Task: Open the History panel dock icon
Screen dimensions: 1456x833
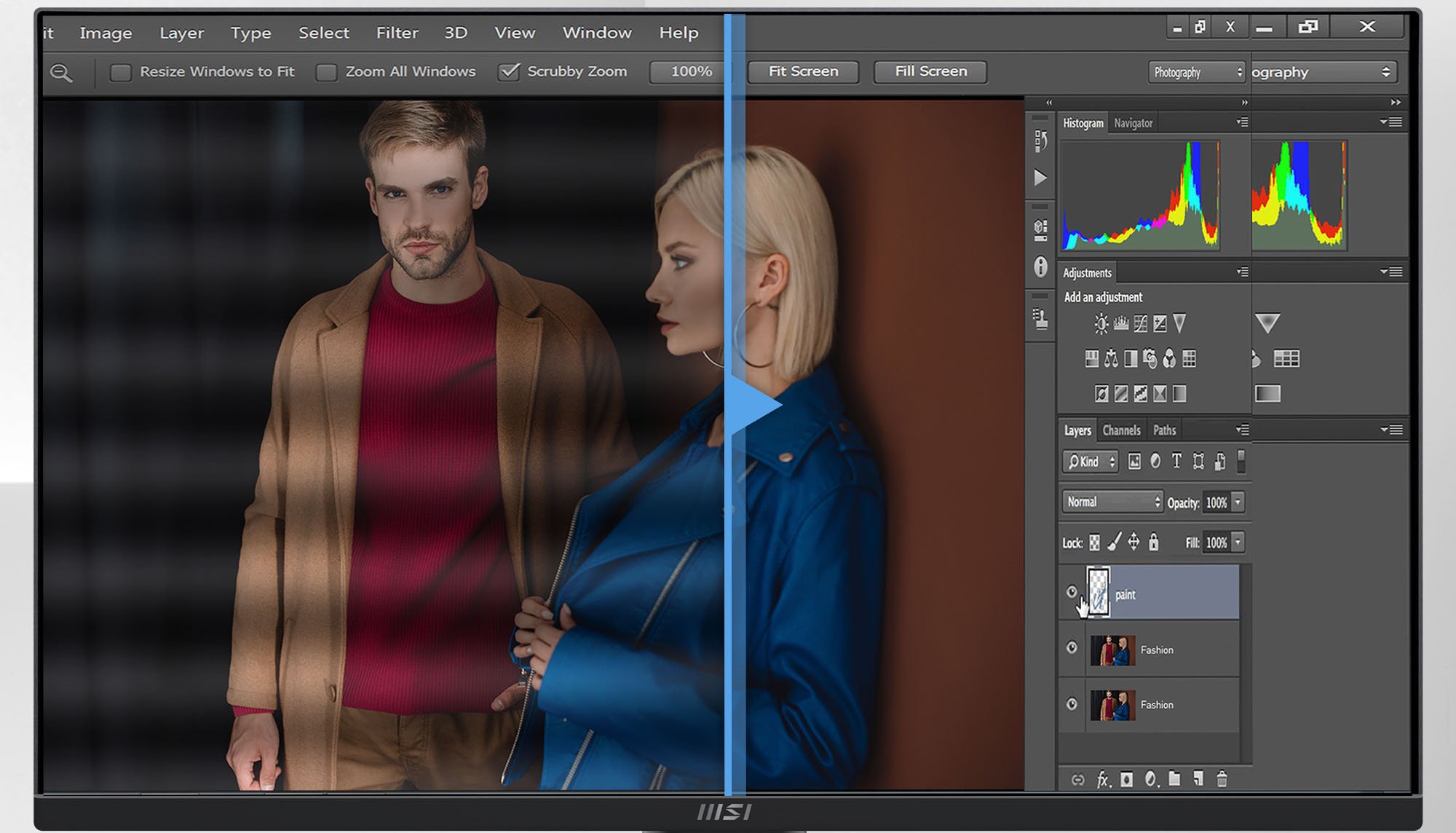Action: point(1040,140)
